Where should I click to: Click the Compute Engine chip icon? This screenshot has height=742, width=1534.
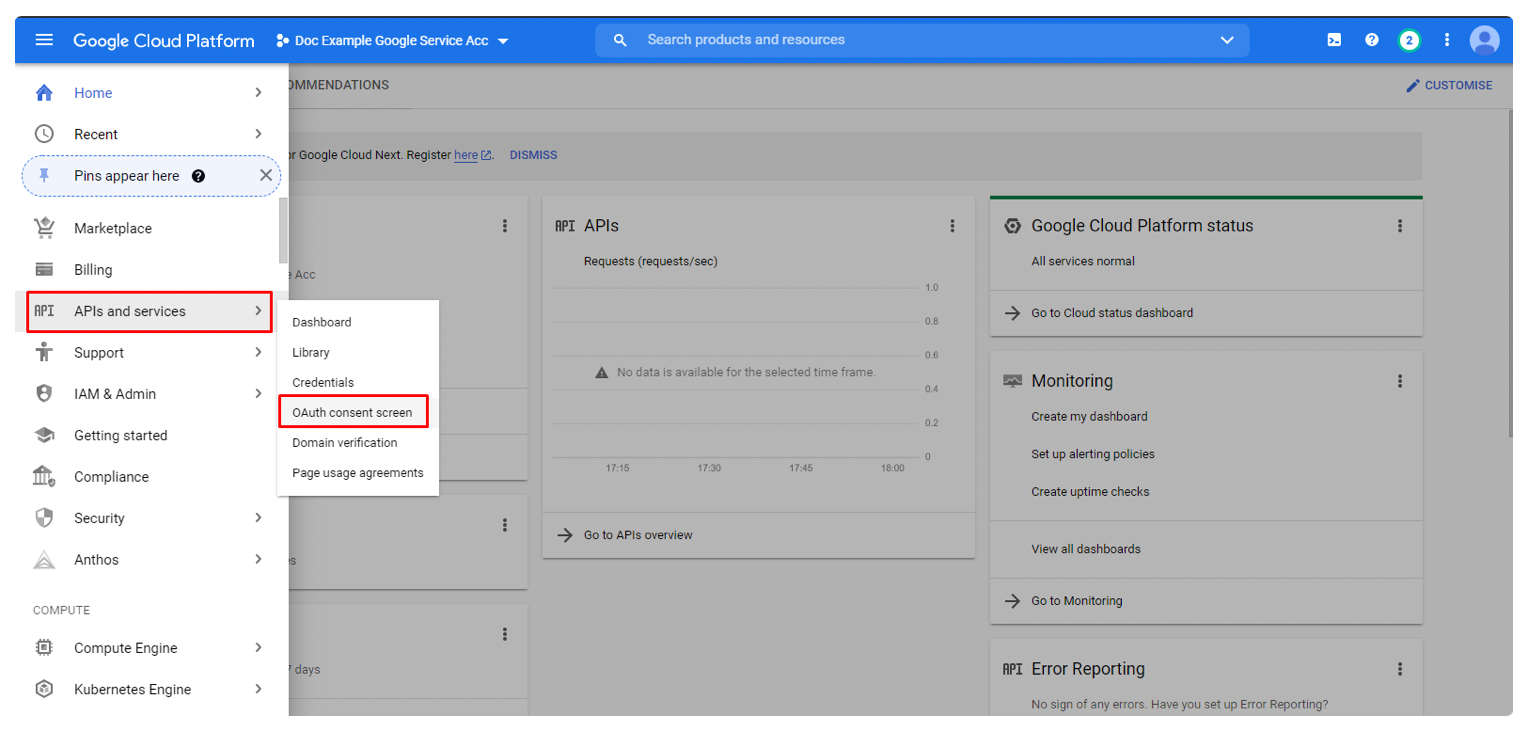tap(44, 648)
